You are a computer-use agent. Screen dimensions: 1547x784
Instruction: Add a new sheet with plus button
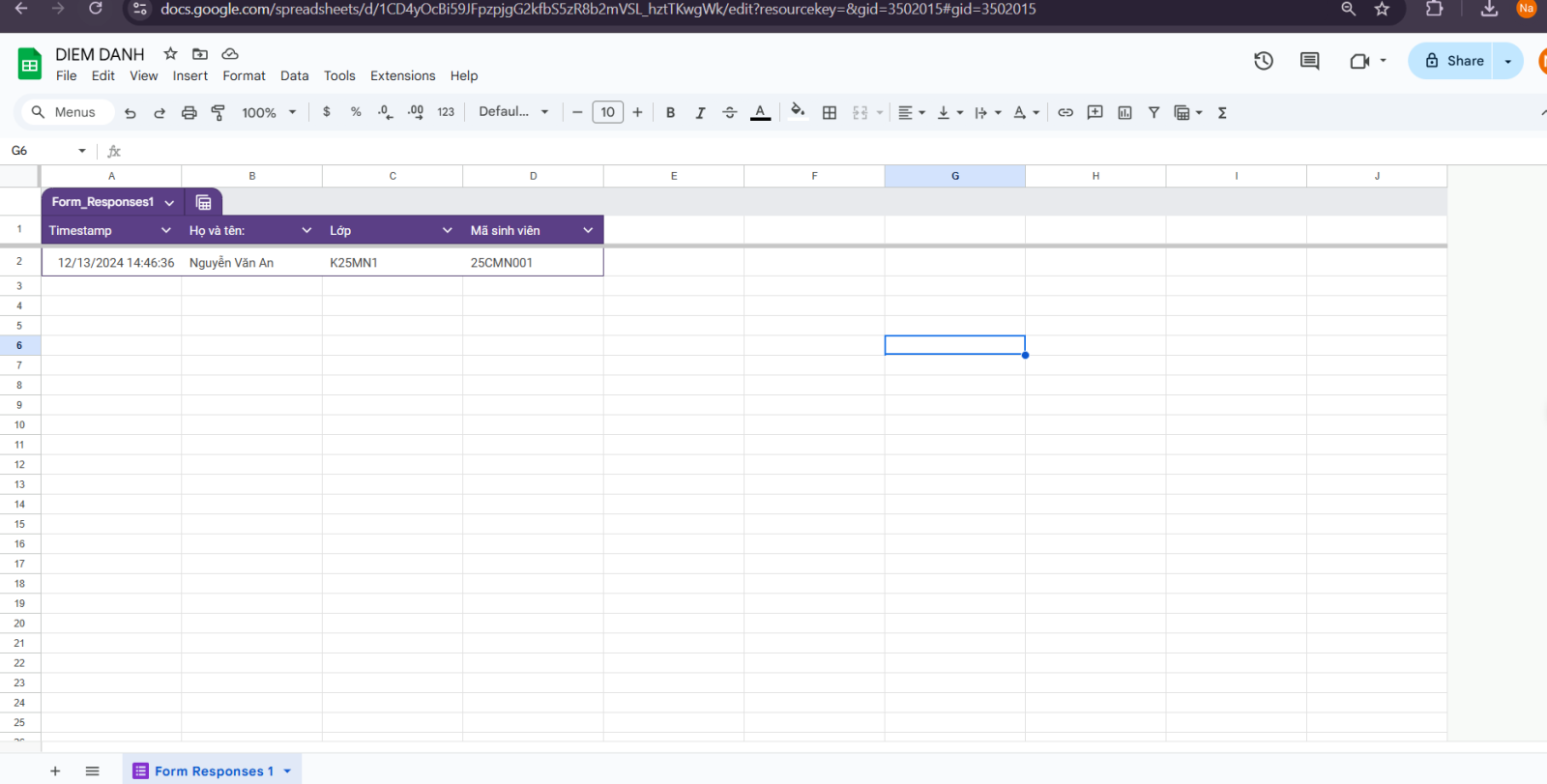click(x=55, y=770)
